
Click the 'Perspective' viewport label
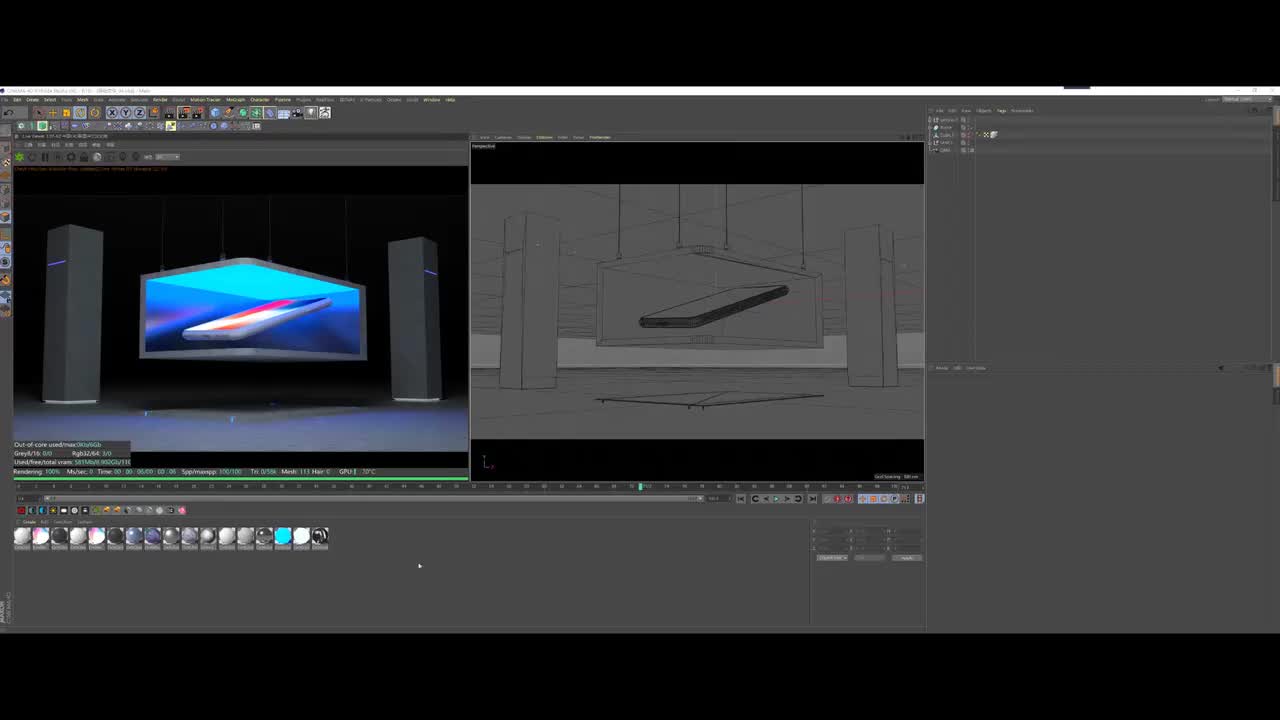coord(484,146)
